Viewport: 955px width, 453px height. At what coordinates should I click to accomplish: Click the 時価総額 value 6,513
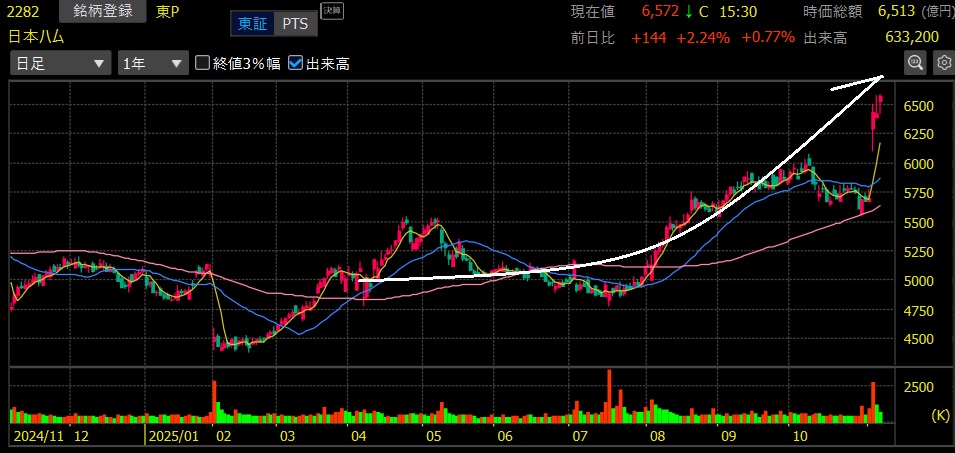[896, 12]
